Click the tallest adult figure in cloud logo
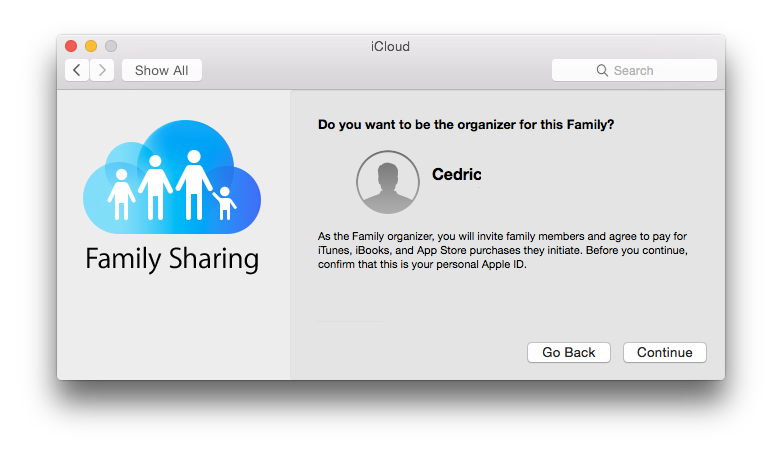Image resolution: width=782 pixels, height=459 pixels. (x=194, y=185)
